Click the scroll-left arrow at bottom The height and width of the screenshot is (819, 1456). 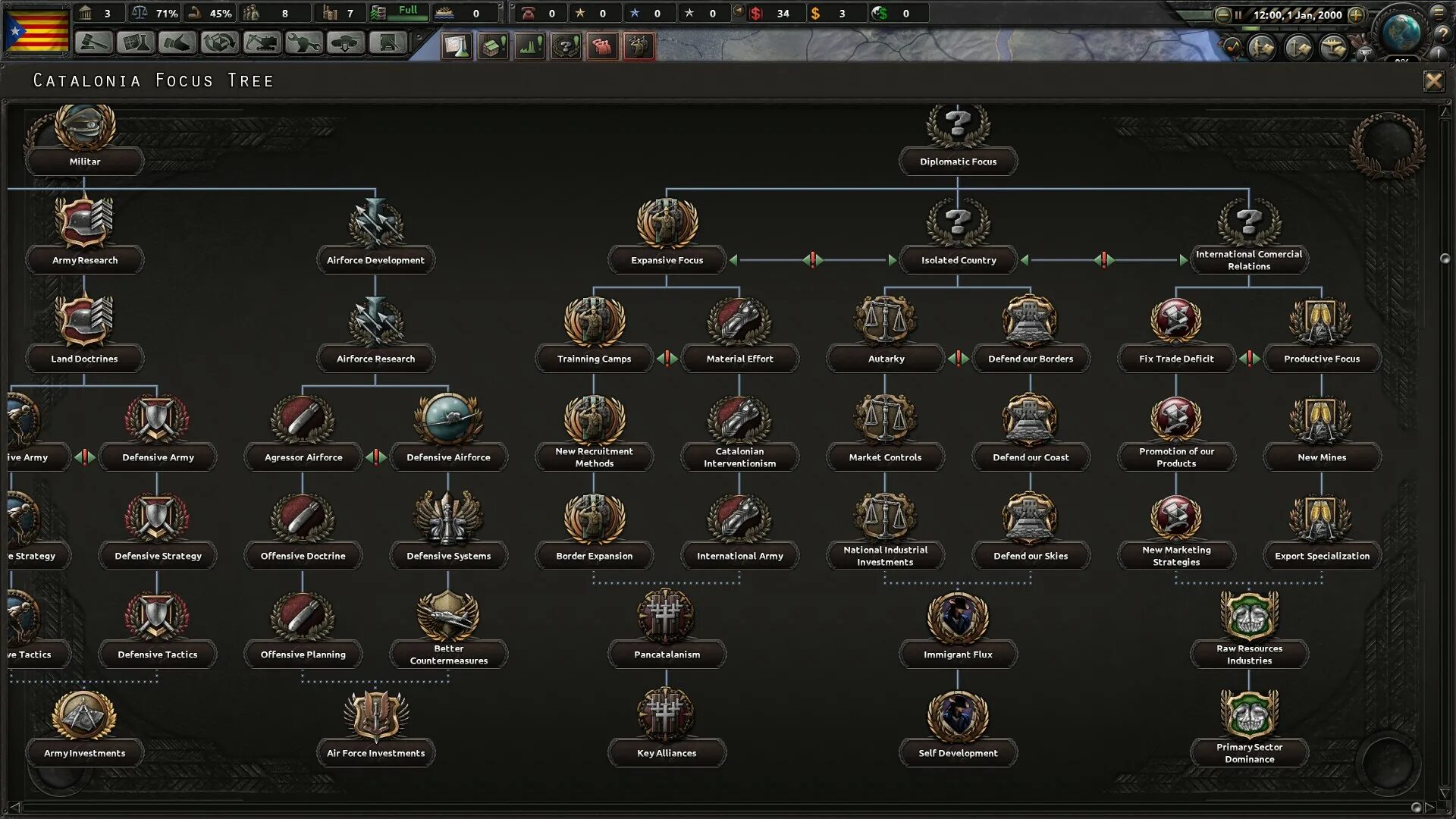coord(13,807)
